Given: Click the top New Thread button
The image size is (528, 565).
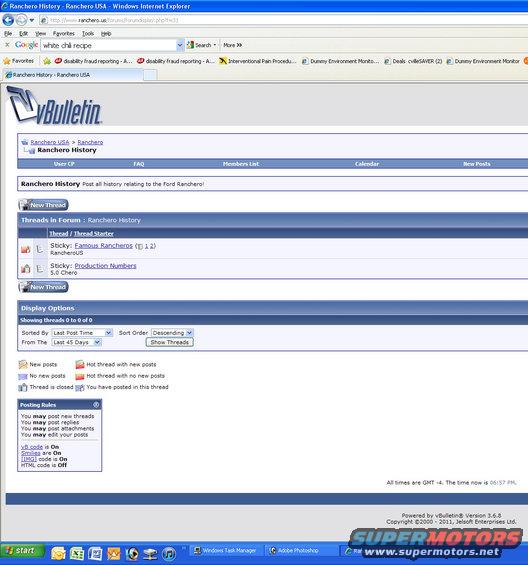Looking at the screenshot, I should [x=43, y=205].
